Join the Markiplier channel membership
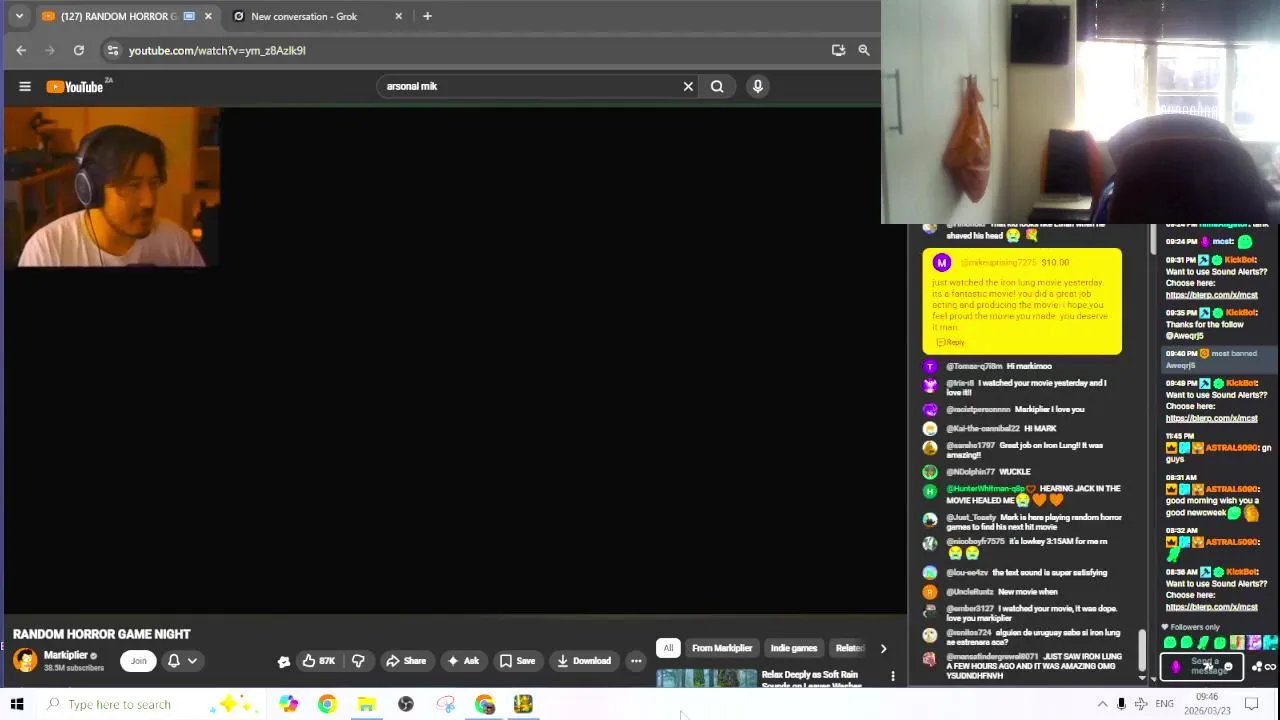 [139, 660]
